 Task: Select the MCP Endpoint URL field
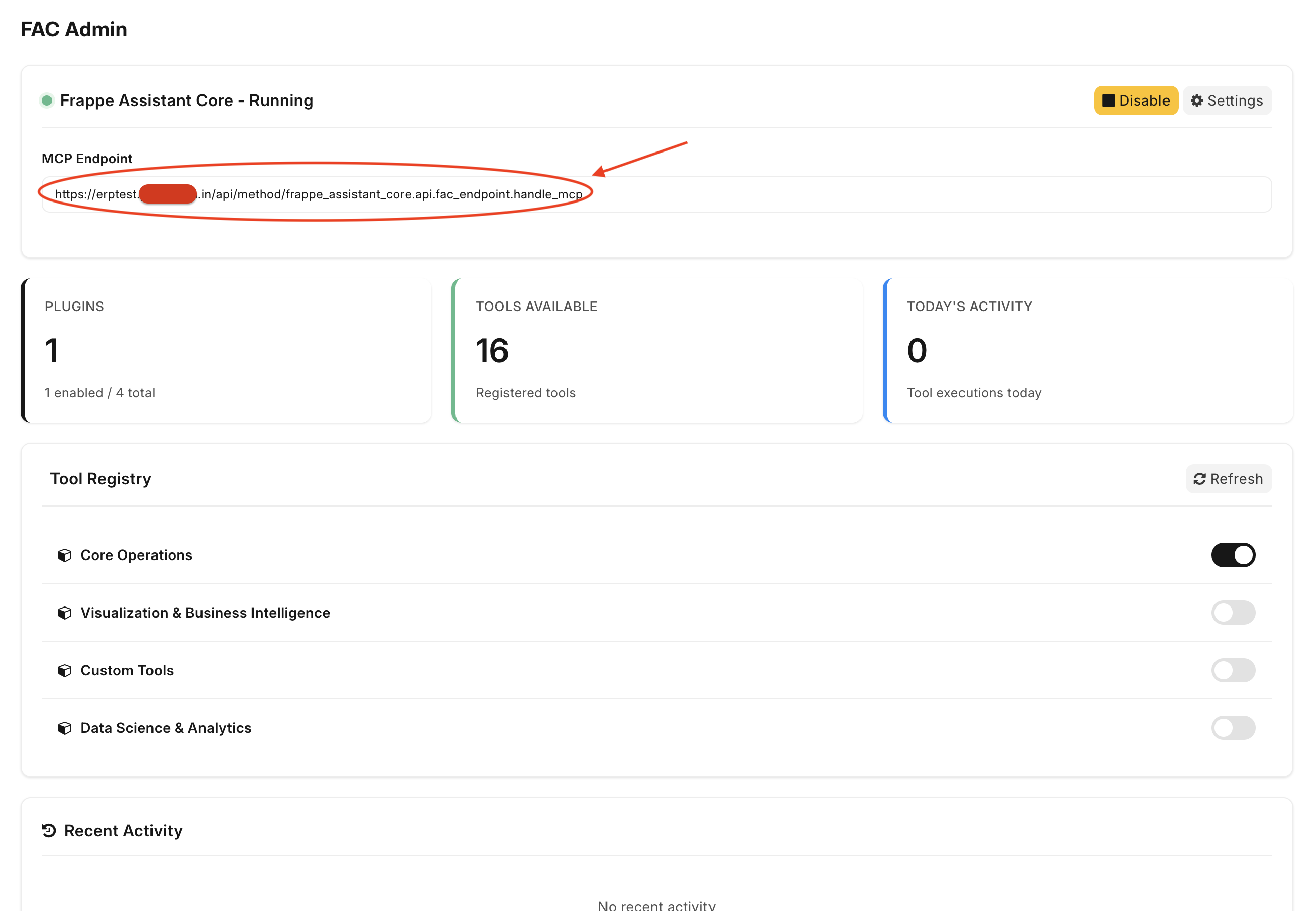[x=656, y=194]
